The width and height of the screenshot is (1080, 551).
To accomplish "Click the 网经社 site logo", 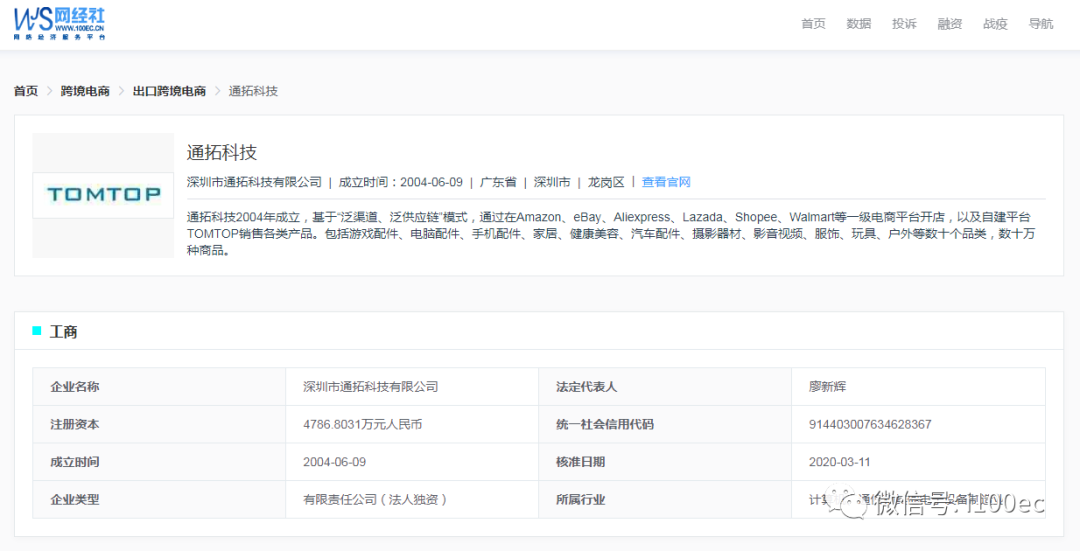I will tap(59, 23).
